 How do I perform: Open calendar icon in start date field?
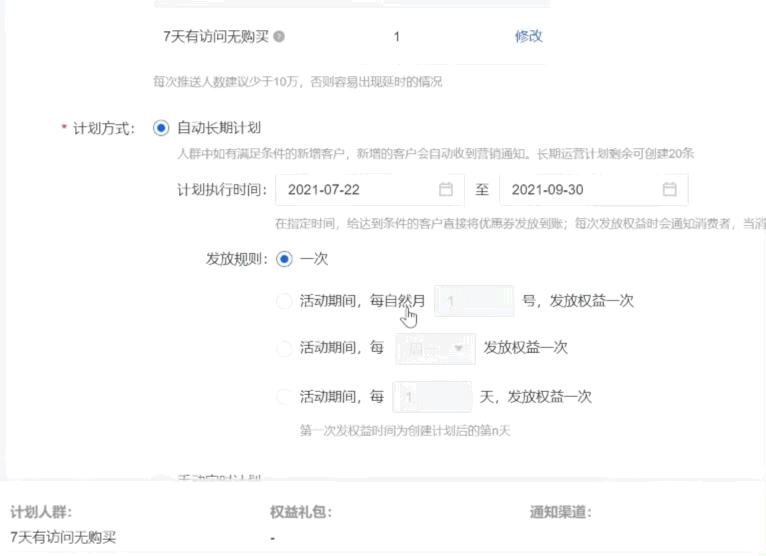446,189
